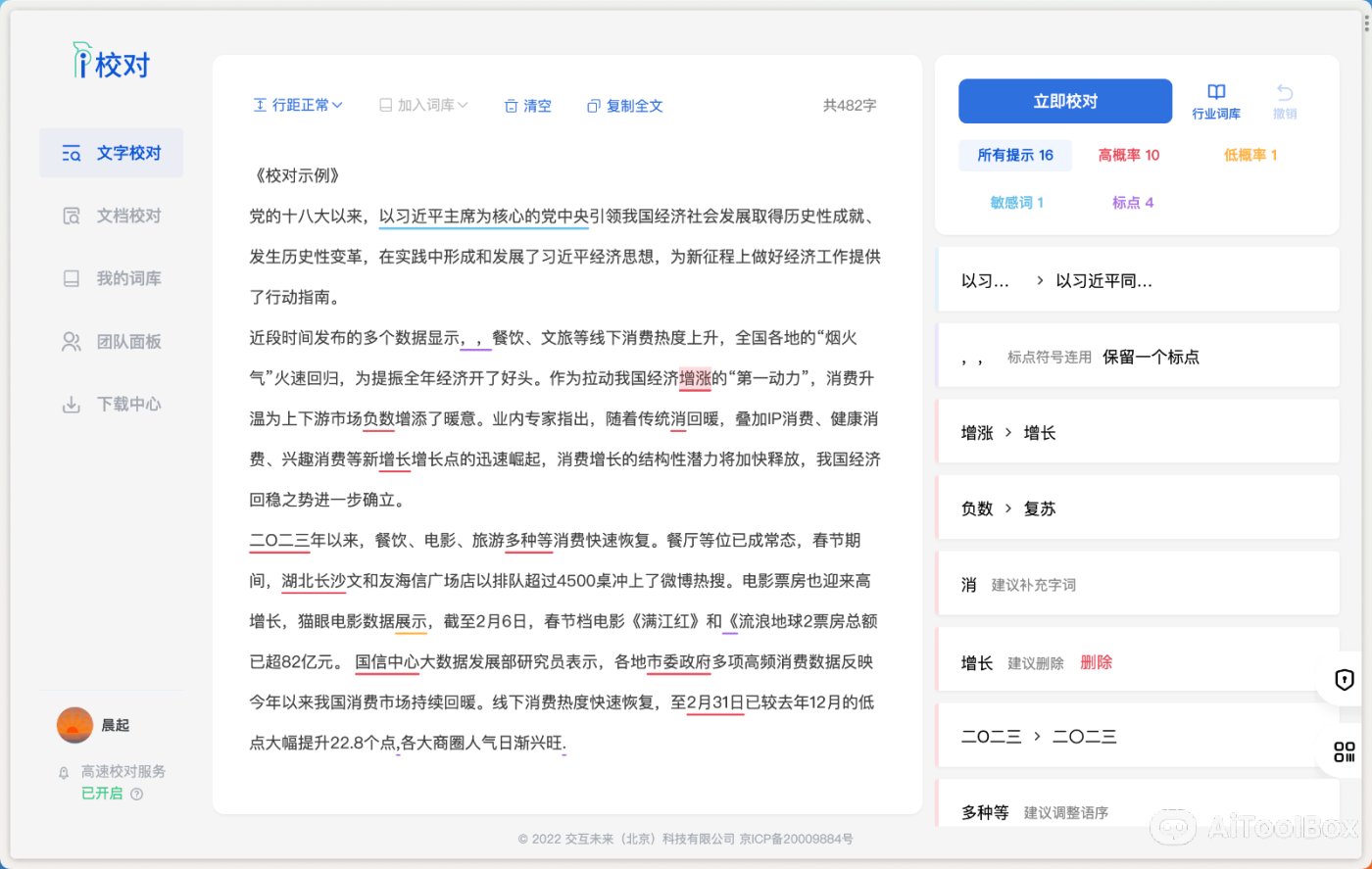Click the 晨起 user avatar thumbnail

(x=74, y=725)
